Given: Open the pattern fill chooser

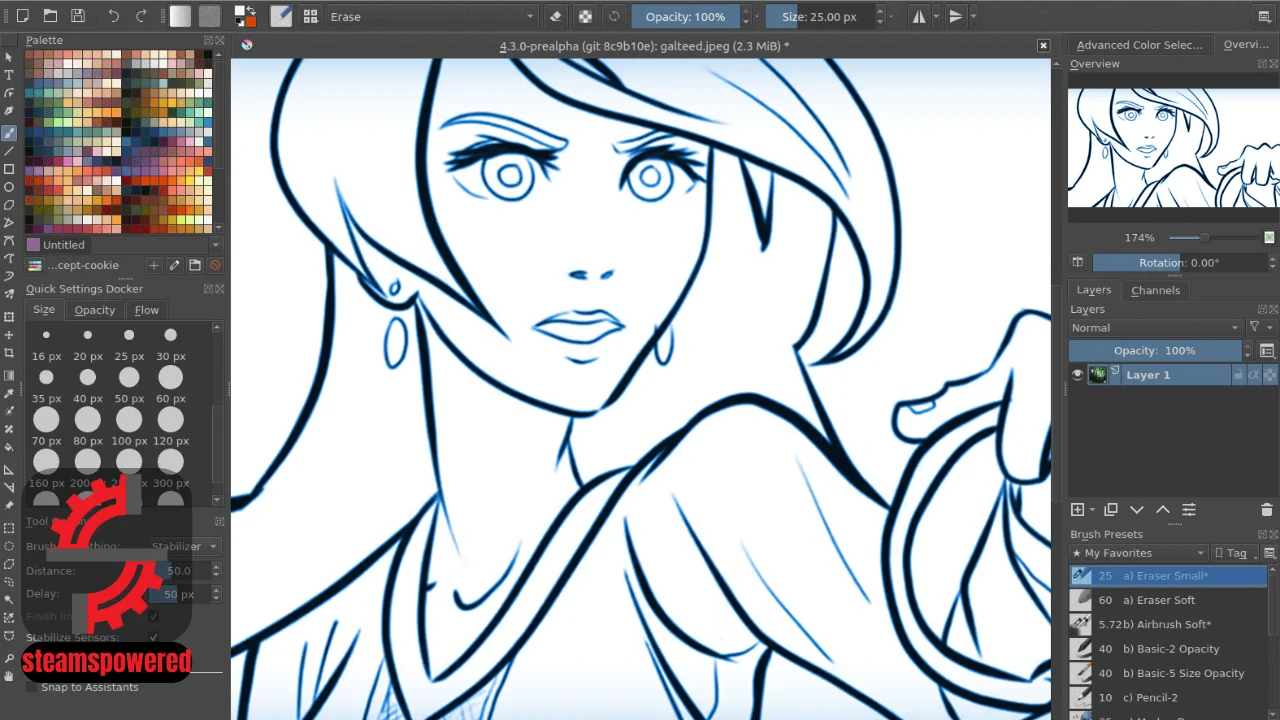Looking at the screenshot, I should pos(209,16).
